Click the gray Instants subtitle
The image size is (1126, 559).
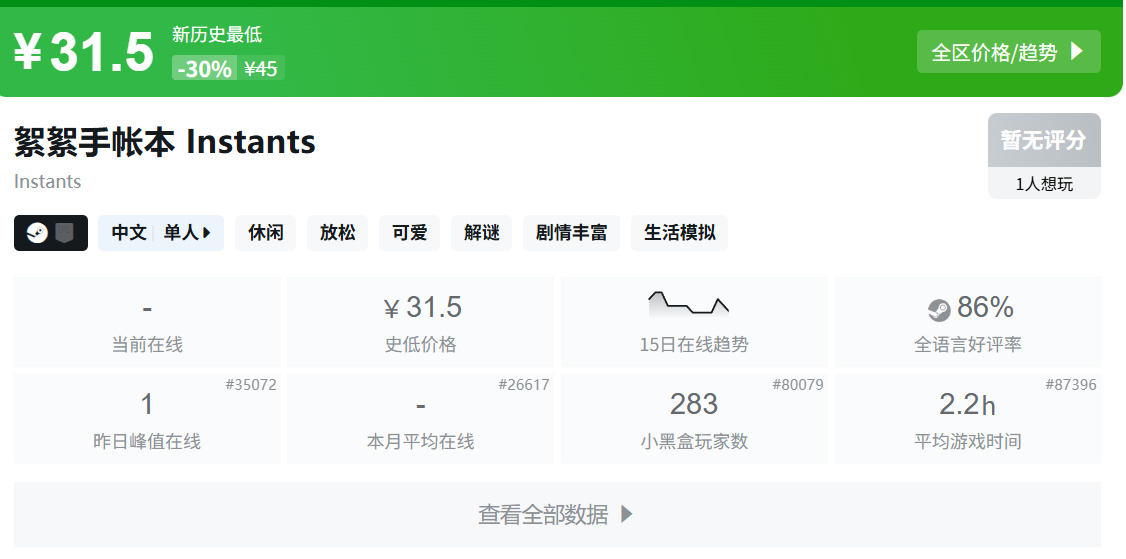click(x=47, y=181)
